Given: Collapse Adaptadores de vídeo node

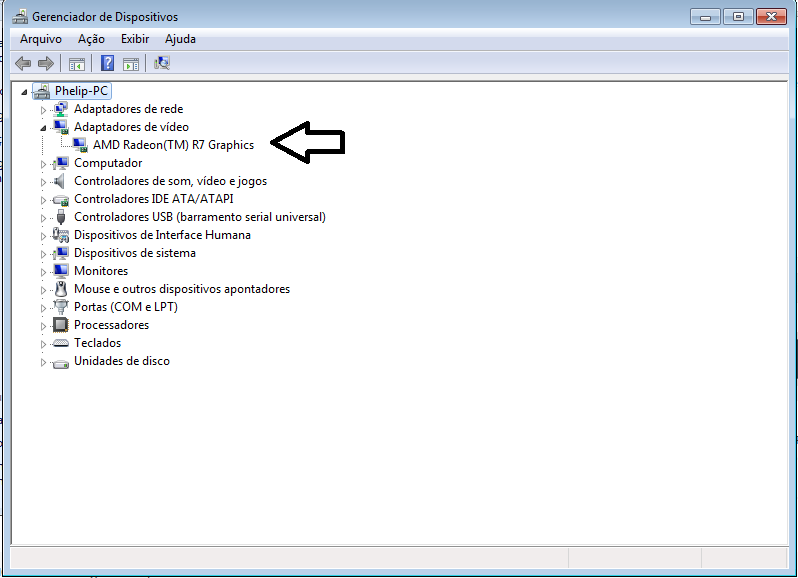Looking at the screenshot, I should pyautogui.click(x=43, y=128).
